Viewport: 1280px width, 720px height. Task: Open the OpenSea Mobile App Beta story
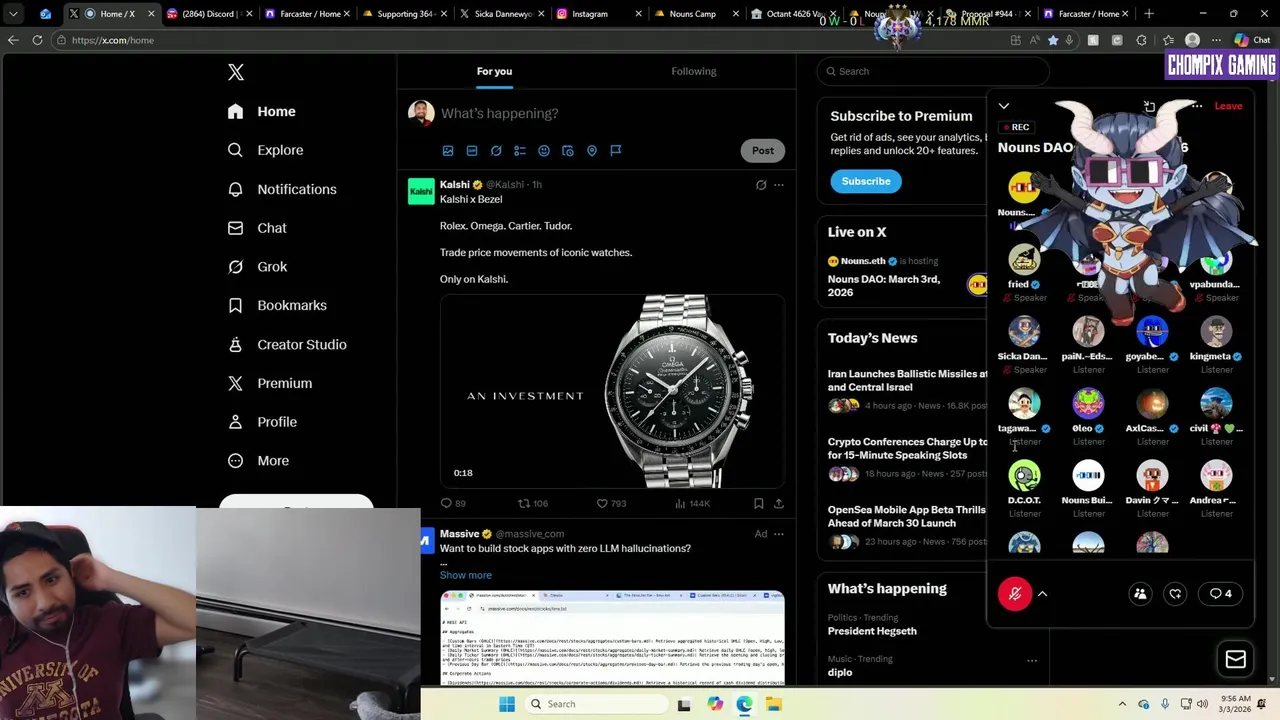click(907, 516)
